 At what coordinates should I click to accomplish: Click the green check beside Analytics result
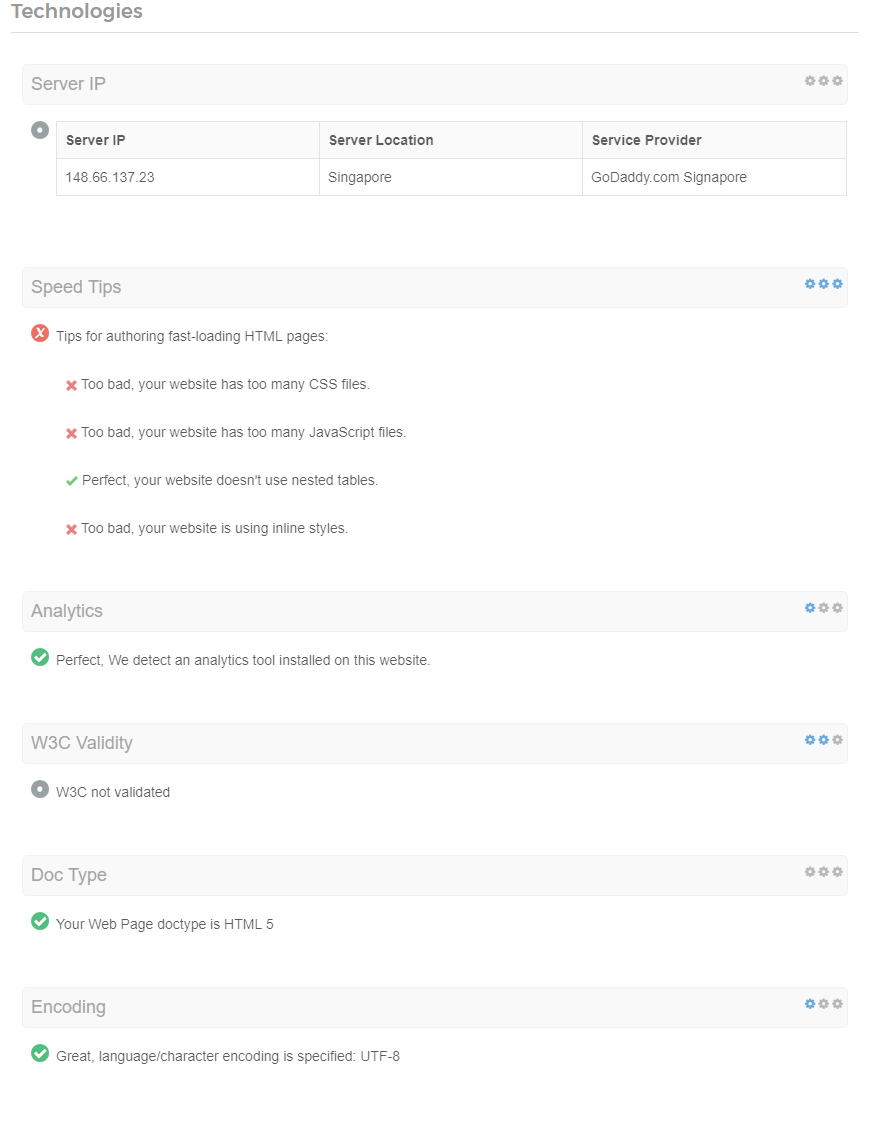click(40, 657)
